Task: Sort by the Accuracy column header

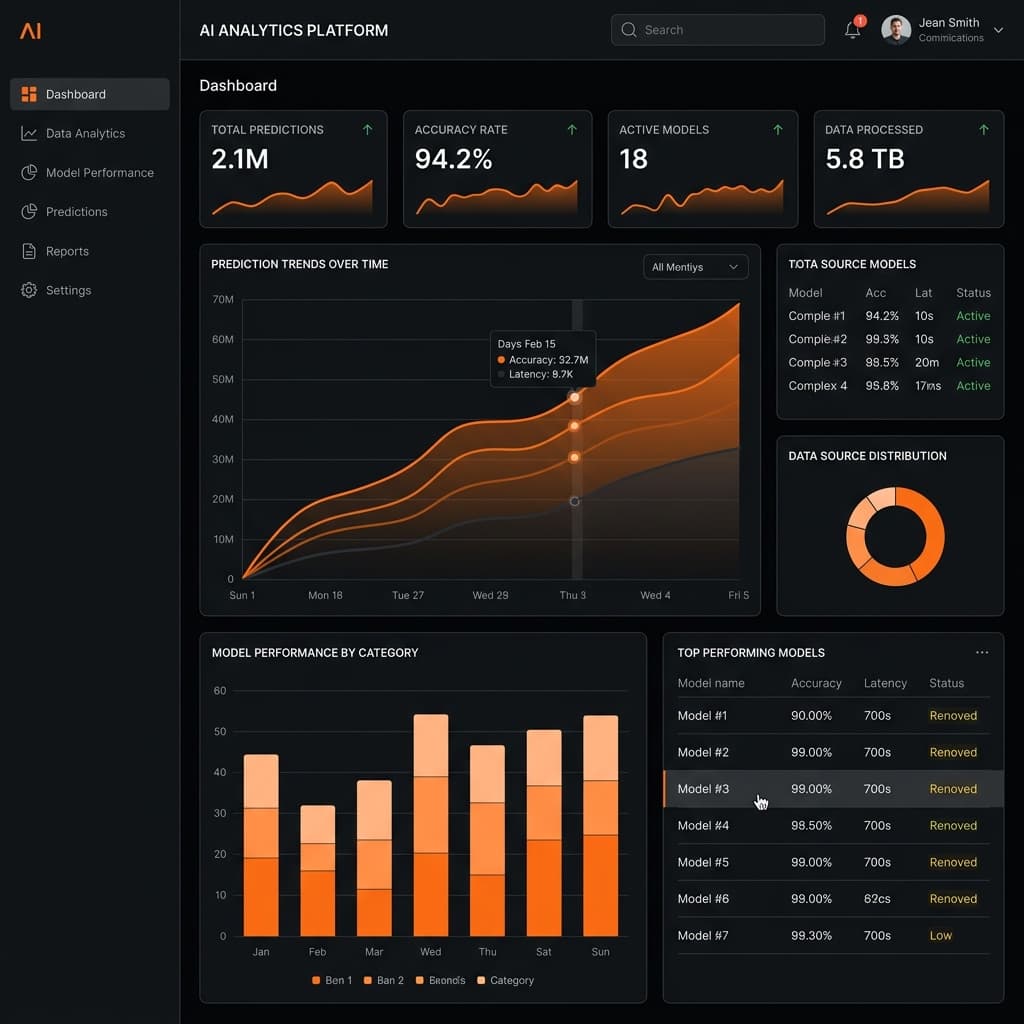Action: pos(816,683)
